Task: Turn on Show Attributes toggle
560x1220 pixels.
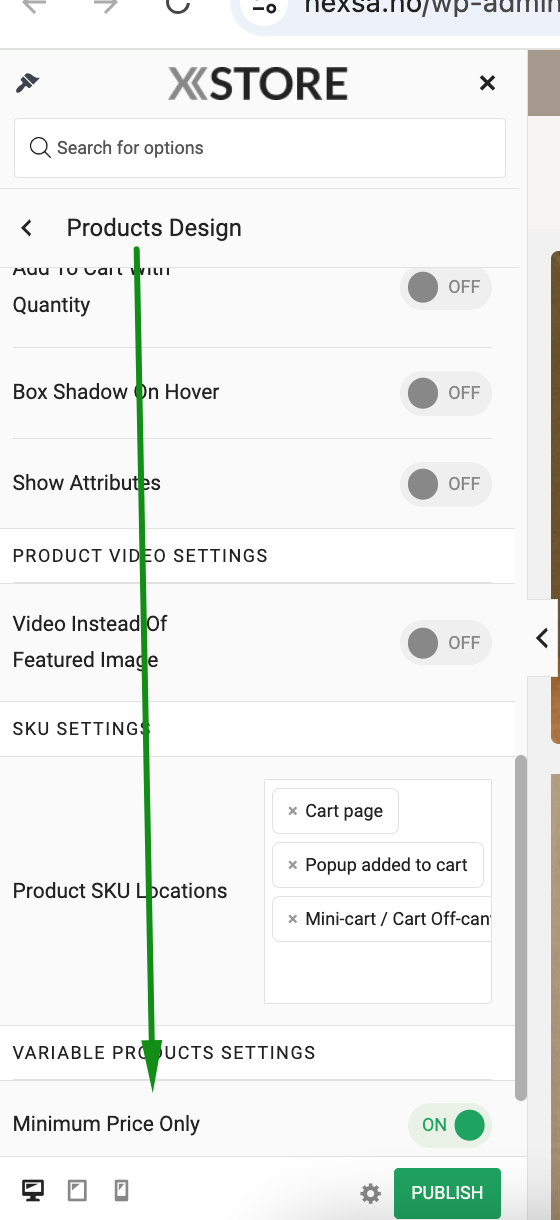Action: tap(446, 484)
